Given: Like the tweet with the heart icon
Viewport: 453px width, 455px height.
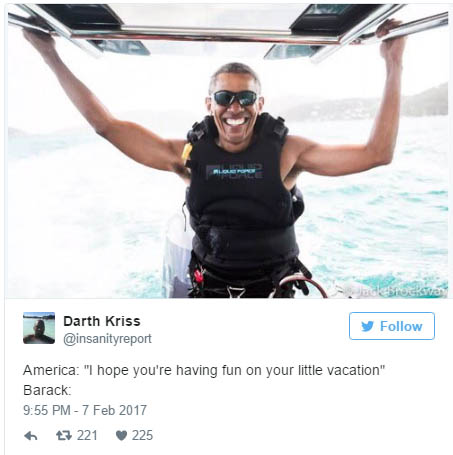Looking at the screenshot, I should (x=121, y=435).
